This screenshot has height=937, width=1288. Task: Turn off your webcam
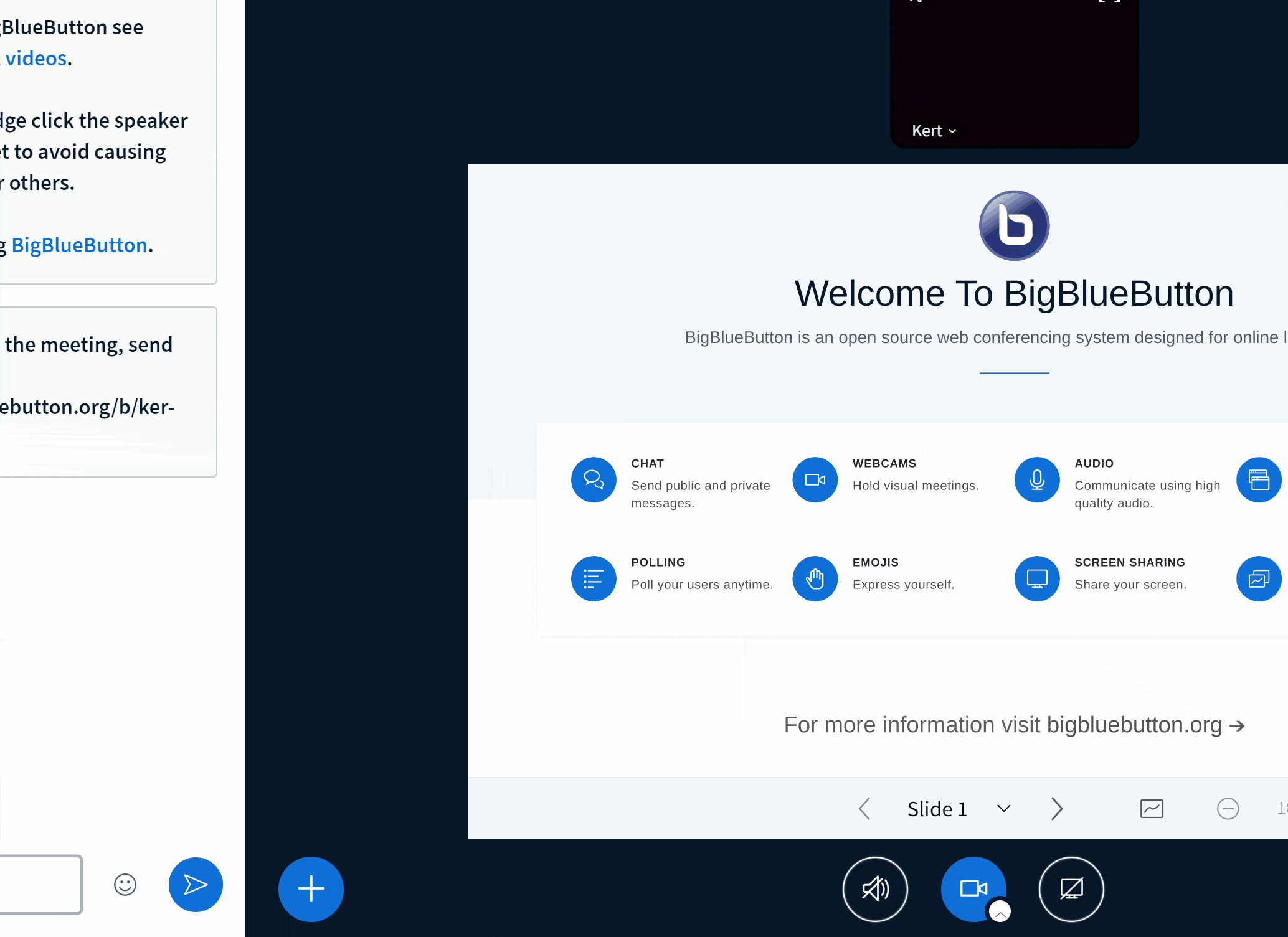[973, 889]
